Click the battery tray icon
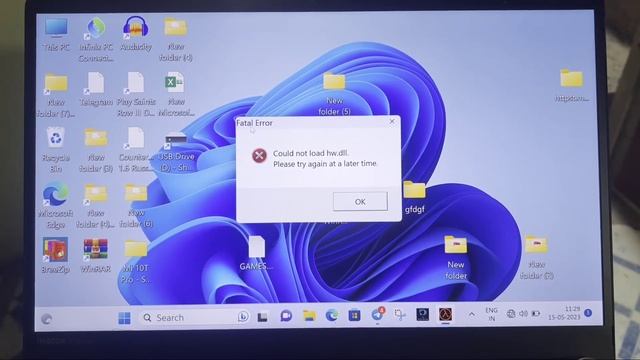 click(536, 313)
